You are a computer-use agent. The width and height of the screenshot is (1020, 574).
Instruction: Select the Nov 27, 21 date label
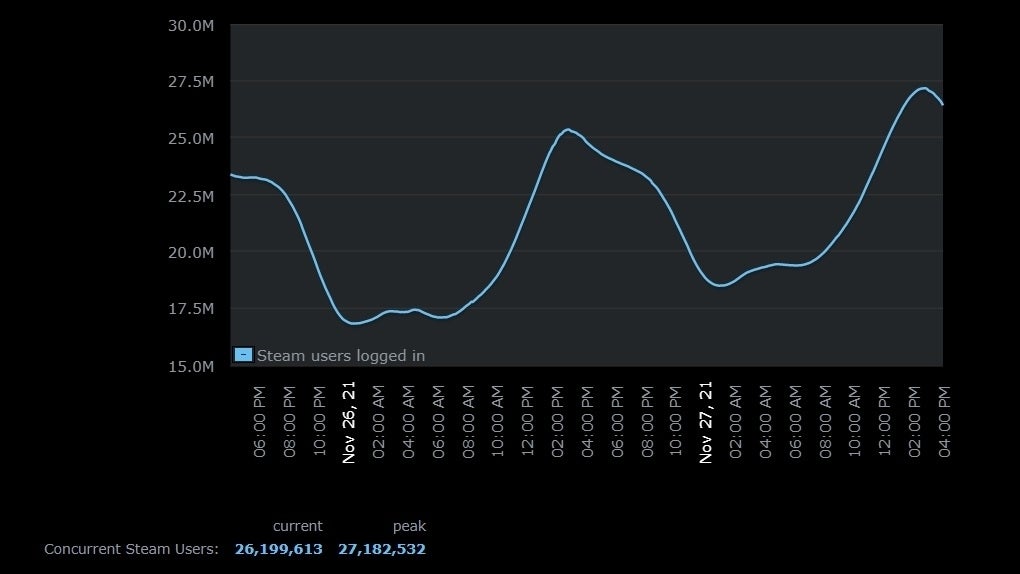[x=706, y=421]
